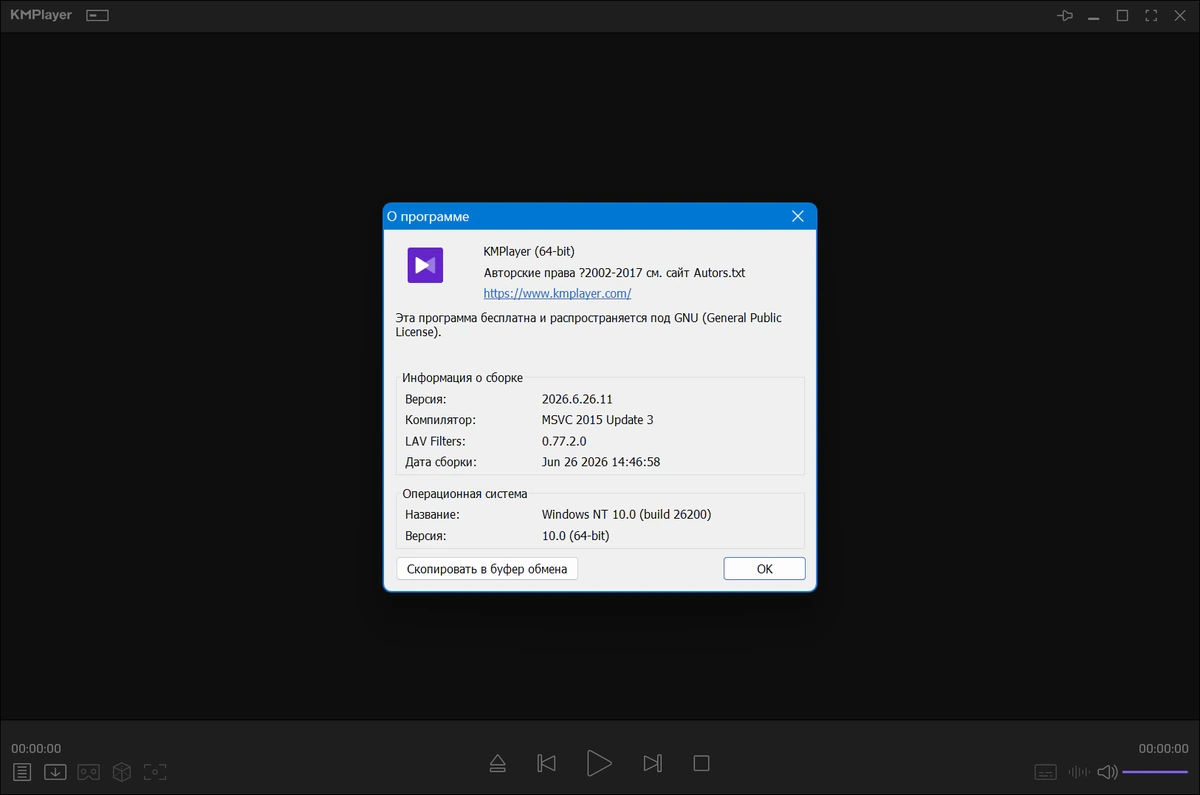Click the Авторские права copyright line

click(x=614, y=273)
